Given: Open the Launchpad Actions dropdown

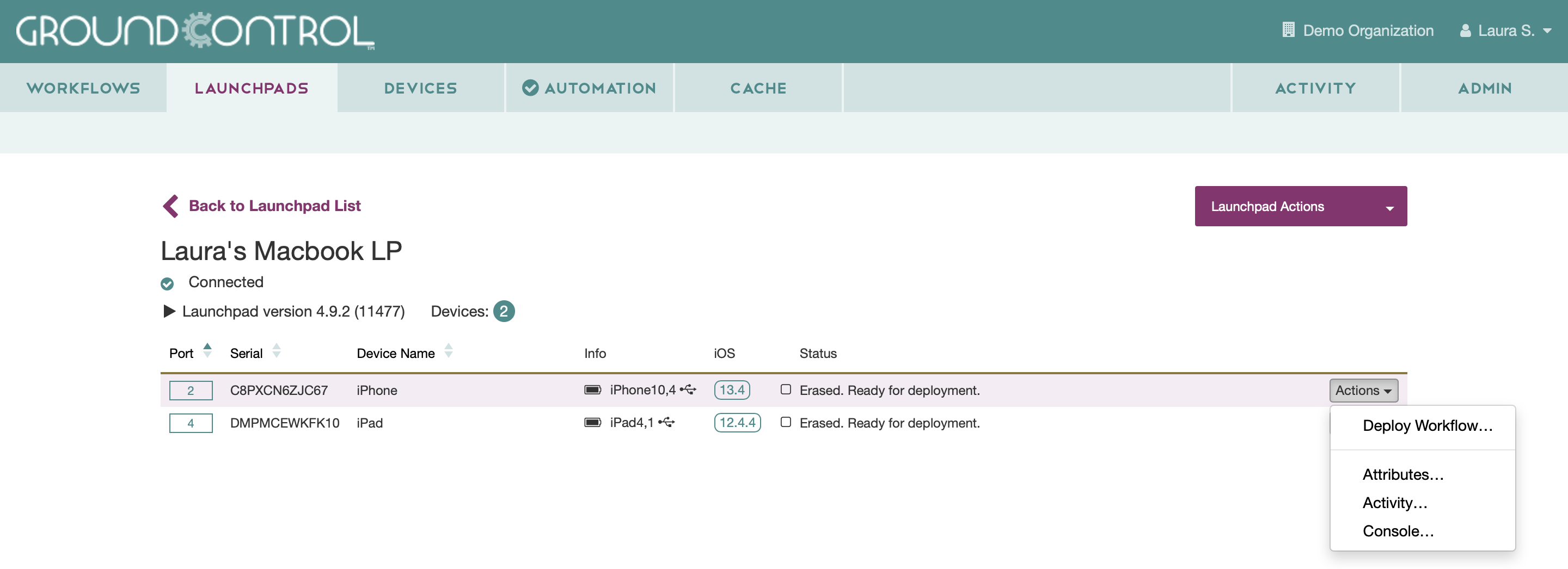Looking at the screenshot, I should pyautogui.click(x=1300, y=206).
